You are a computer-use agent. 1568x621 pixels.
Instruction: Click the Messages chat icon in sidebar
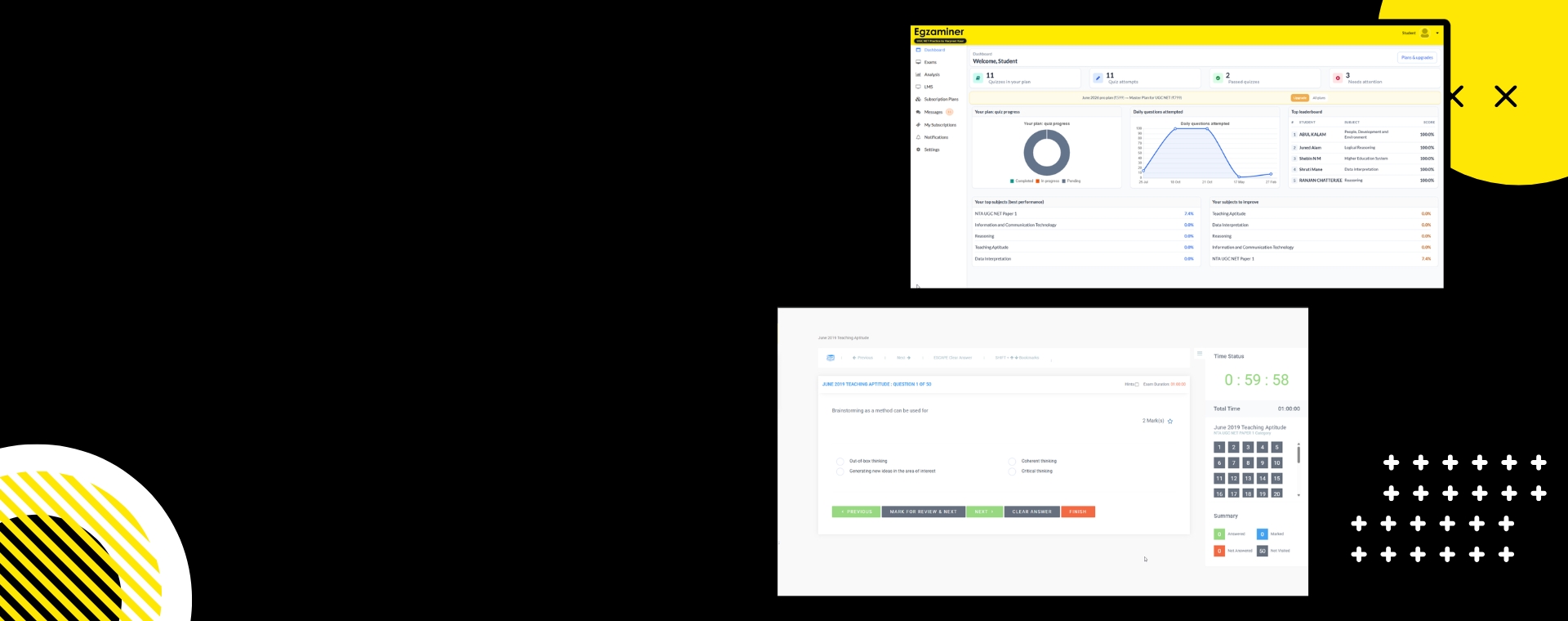point(918,112)
